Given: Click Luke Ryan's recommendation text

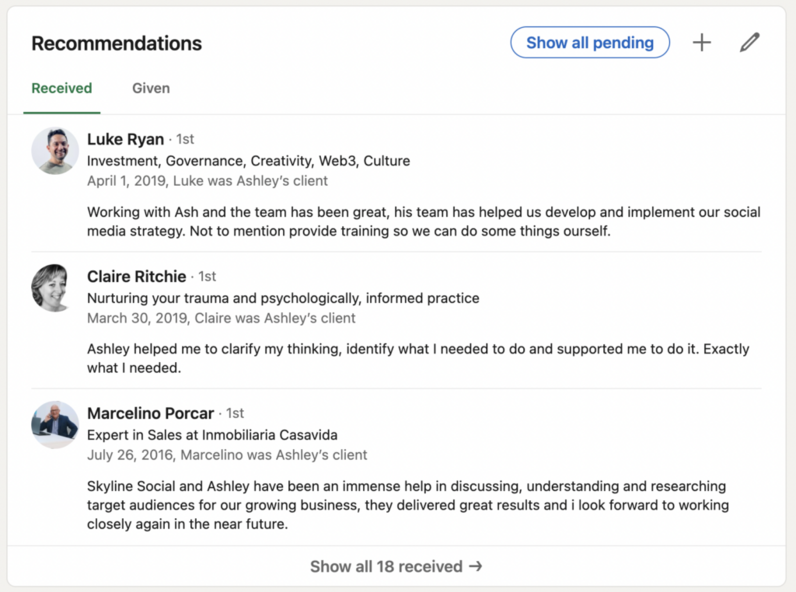Looking at the screenshot, I should [423, 221].
